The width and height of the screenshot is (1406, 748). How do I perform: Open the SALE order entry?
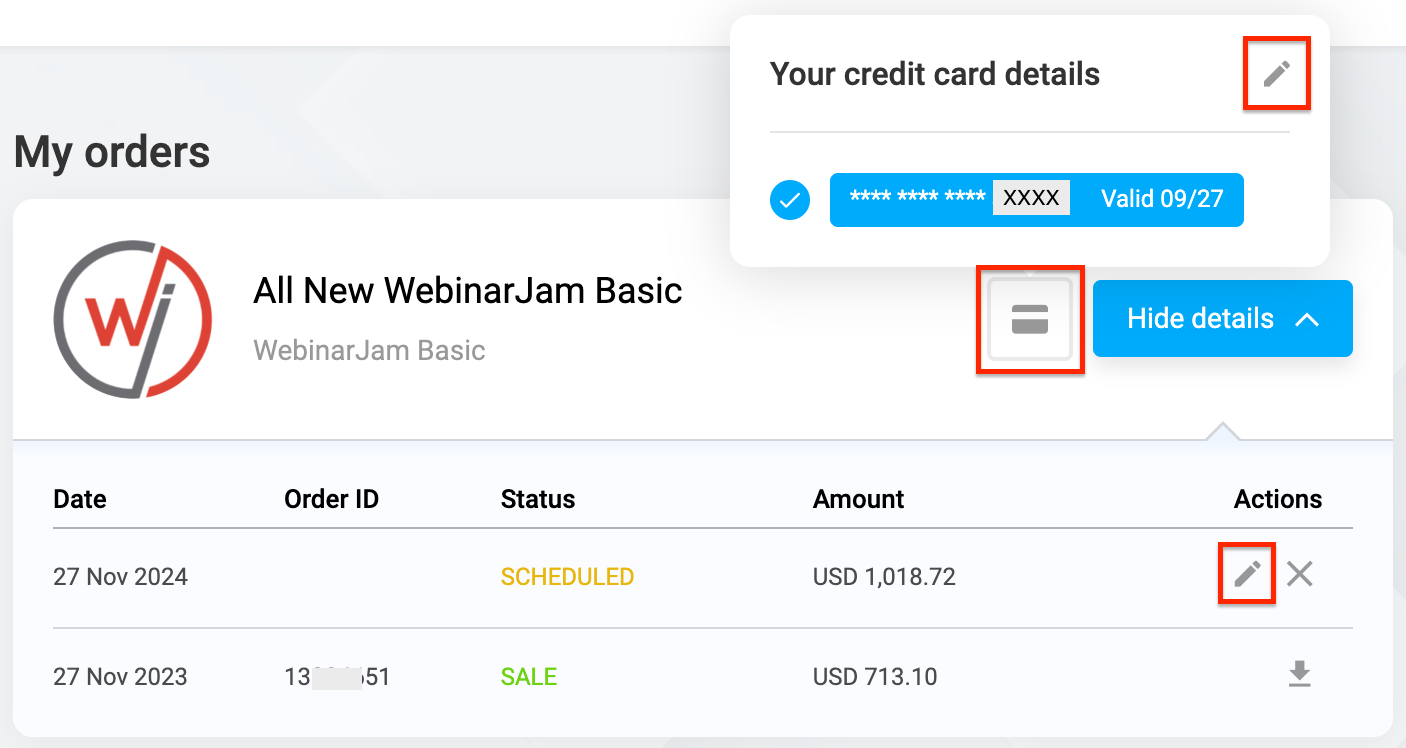click(528, 676)
